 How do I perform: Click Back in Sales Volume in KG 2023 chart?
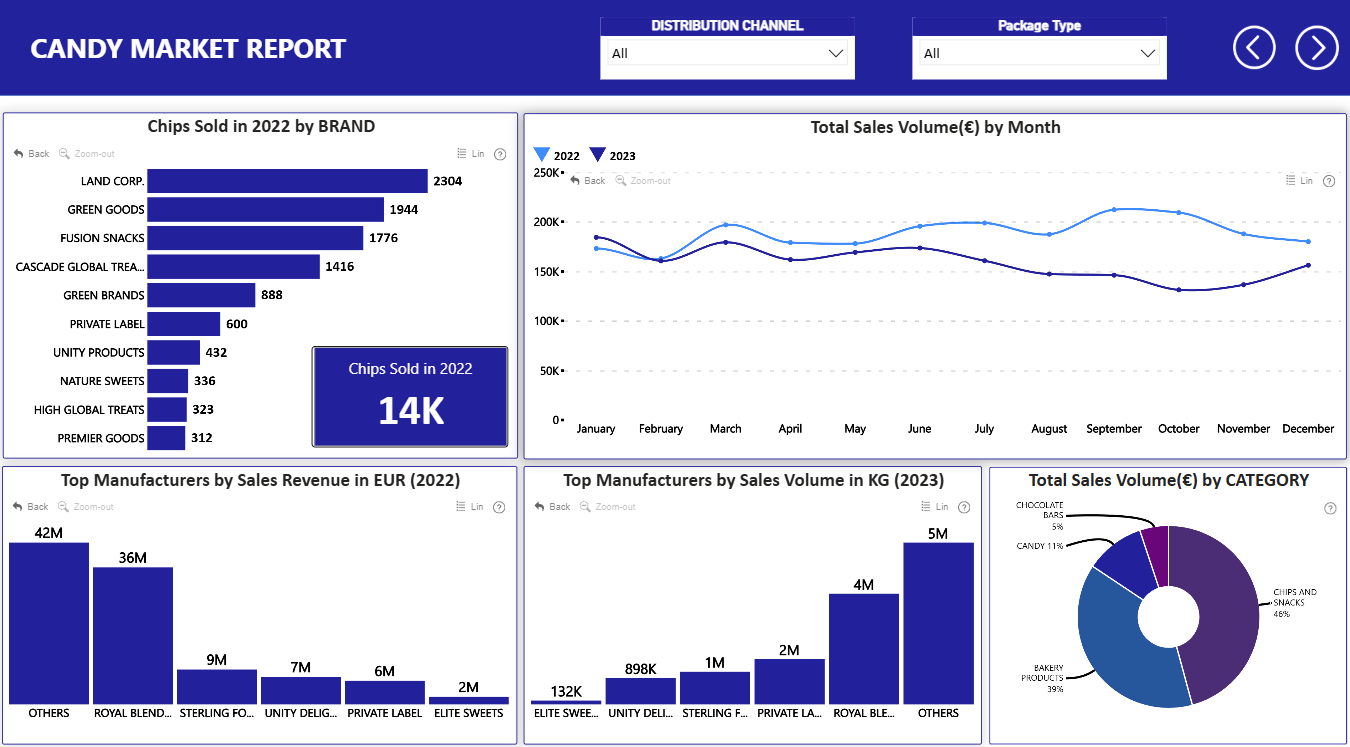pos(552,507)
